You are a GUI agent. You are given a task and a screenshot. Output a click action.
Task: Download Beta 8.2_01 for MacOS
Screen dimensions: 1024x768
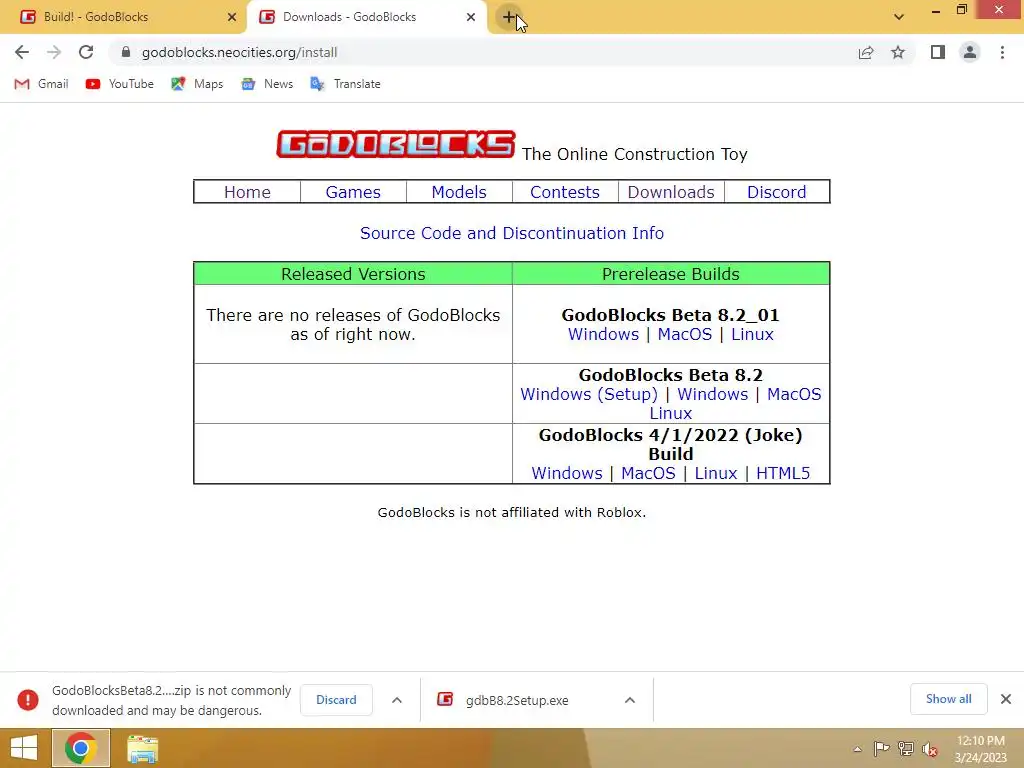tap(684, 334)
